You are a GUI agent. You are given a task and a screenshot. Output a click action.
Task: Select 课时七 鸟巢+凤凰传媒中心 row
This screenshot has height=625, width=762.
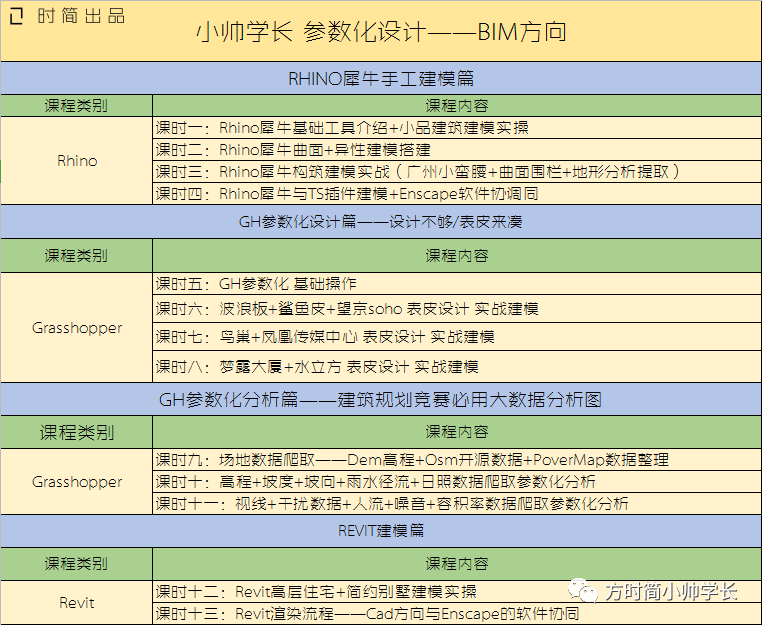[457, 337]
